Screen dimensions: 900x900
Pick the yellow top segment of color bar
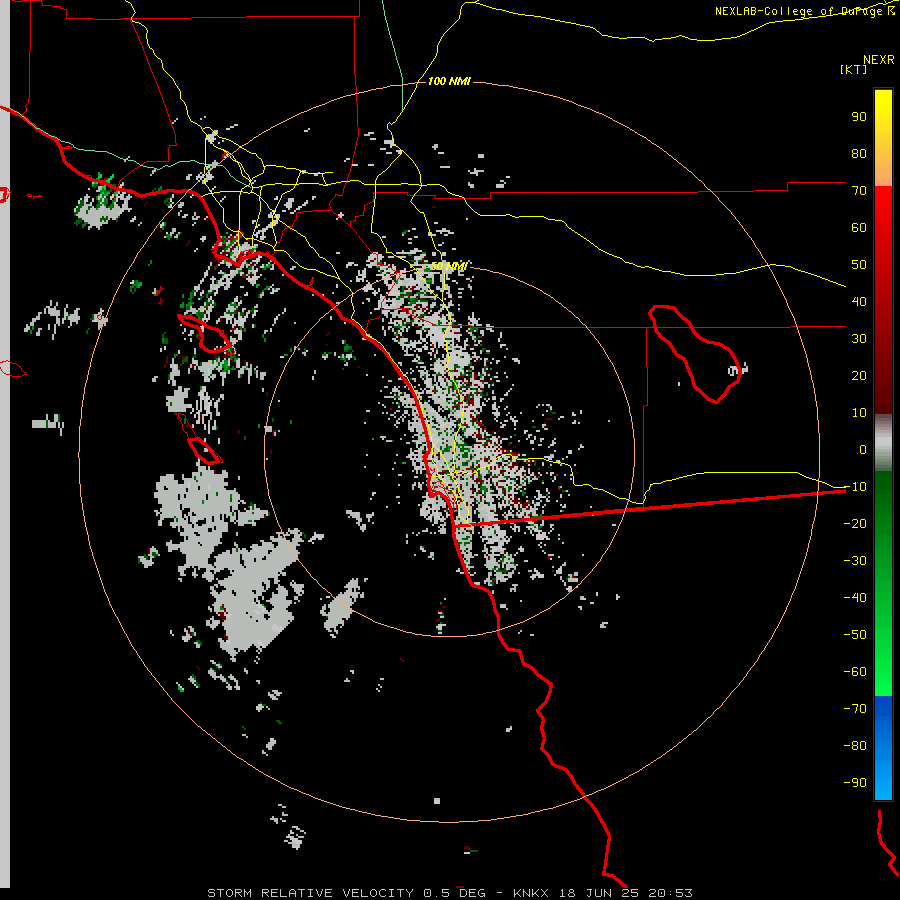point(883,138)
